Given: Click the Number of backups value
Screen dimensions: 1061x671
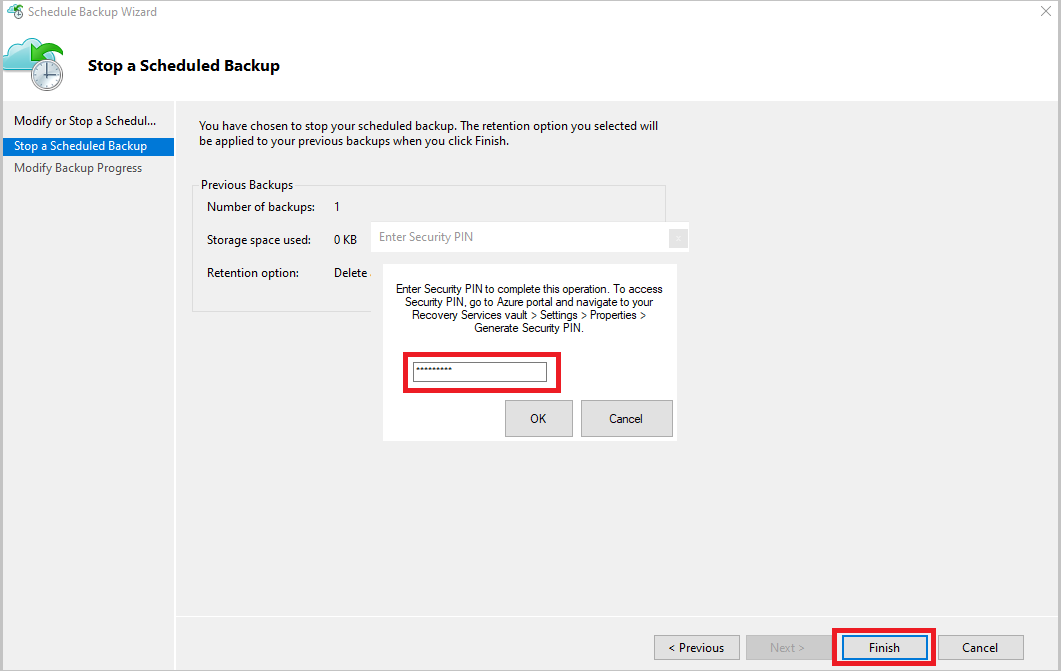Looking at the screenshot, I should 337,206.
